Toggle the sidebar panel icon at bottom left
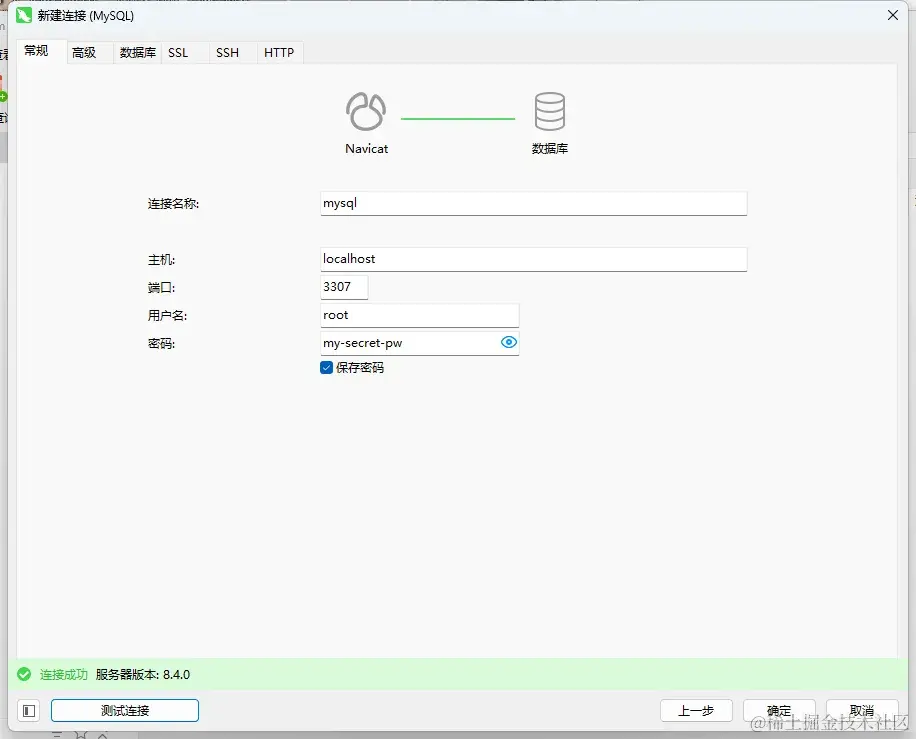This screenshot has height=739, width=916. click(x=29, y=711)
